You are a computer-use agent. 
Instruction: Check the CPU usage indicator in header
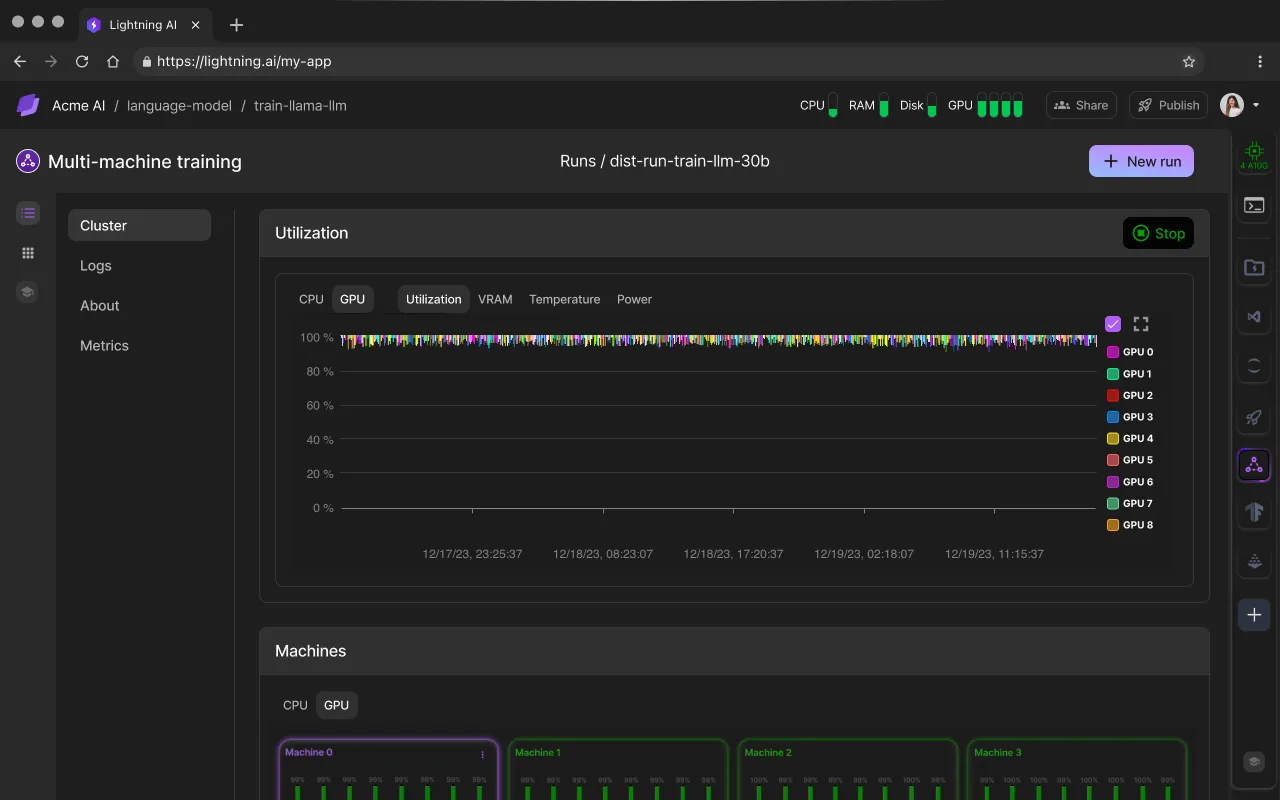[819, 105]
